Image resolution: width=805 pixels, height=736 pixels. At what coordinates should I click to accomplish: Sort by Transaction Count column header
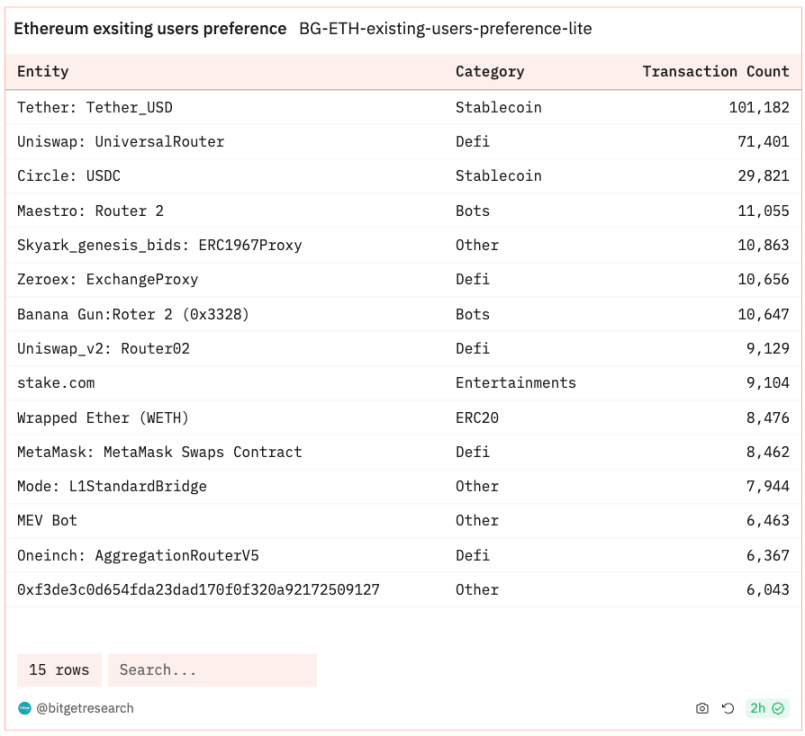point(715,72)
